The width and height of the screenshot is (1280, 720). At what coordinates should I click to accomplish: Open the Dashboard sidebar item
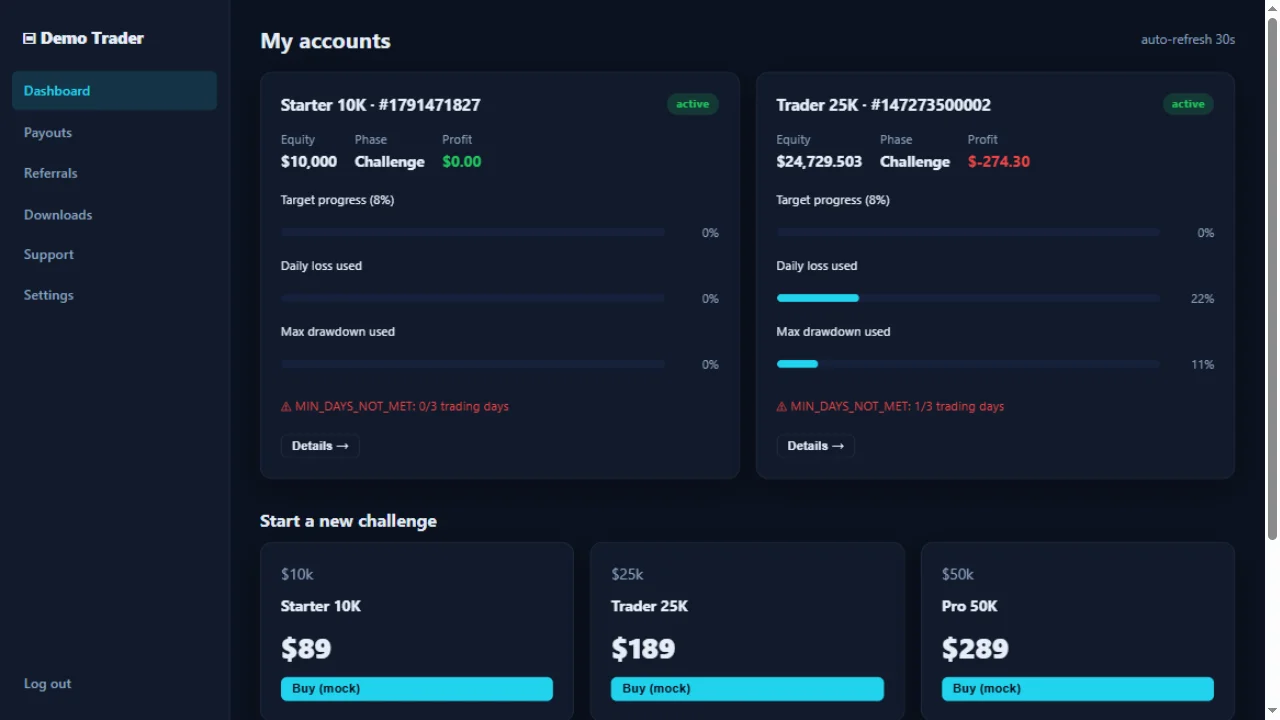tap(114, 91)
